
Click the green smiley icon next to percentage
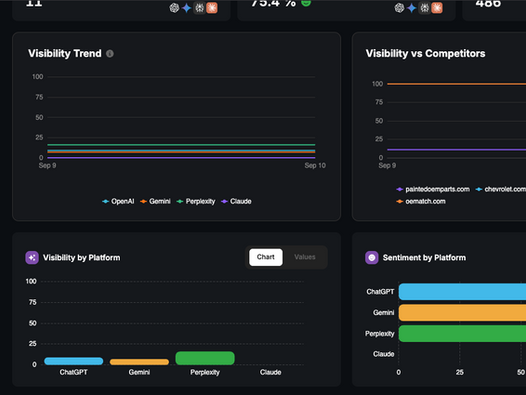click(x=306, y=3)
